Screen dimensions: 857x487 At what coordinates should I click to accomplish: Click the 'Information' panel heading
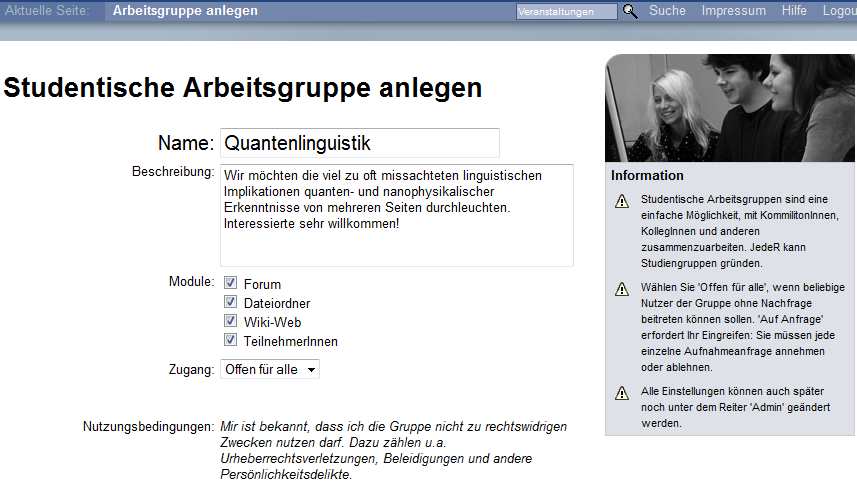(647, 175)
